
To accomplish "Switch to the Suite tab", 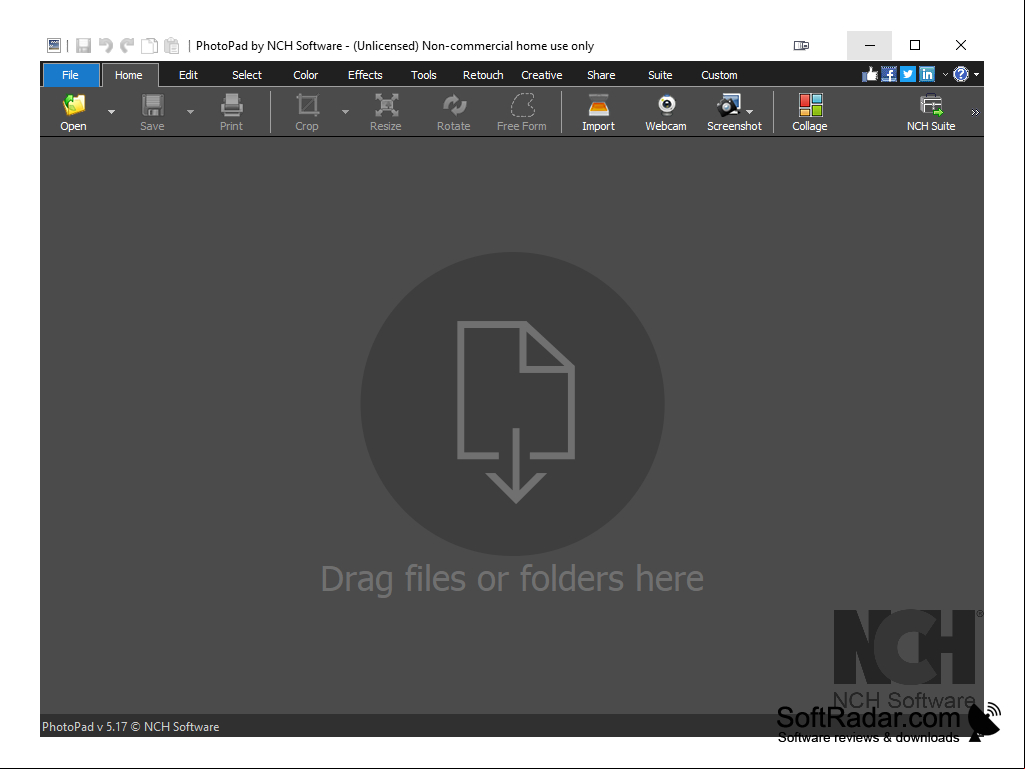I will coord(660,75).
